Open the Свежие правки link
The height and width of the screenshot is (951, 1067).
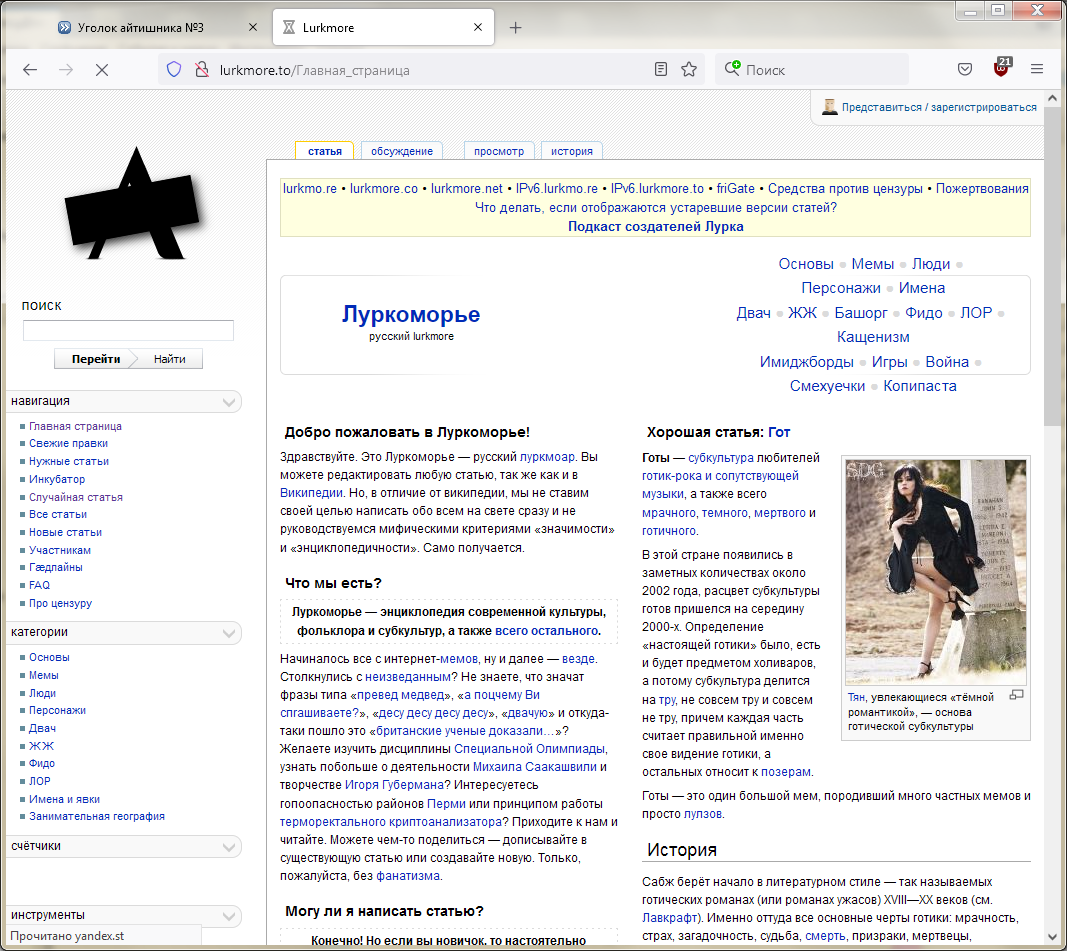click(68, 444)
